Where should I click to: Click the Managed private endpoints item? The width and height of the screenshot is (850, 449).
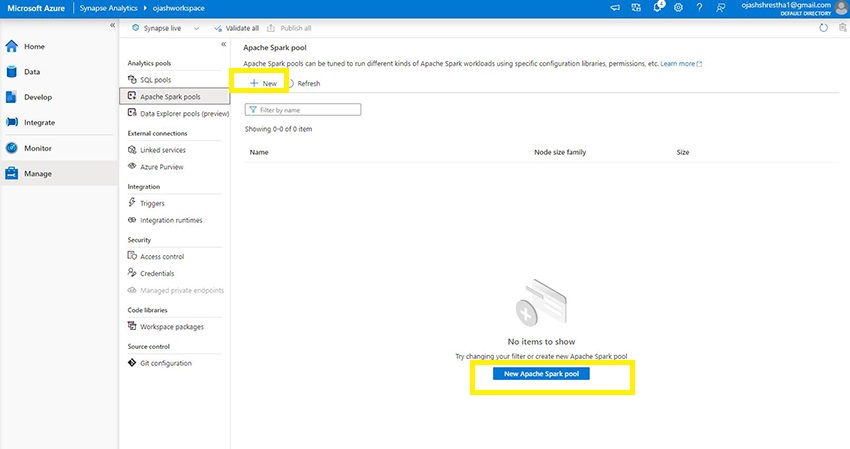pos(175,290)
